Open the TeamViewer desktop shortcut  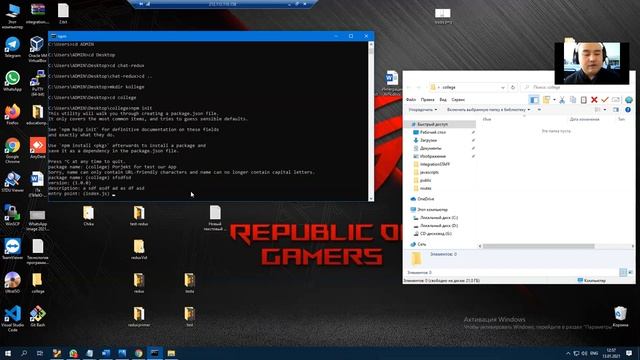(x=12, y=249)
